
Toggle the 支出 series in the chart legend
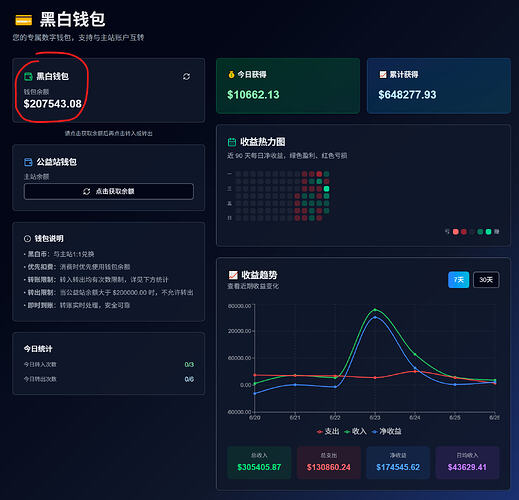328,431
